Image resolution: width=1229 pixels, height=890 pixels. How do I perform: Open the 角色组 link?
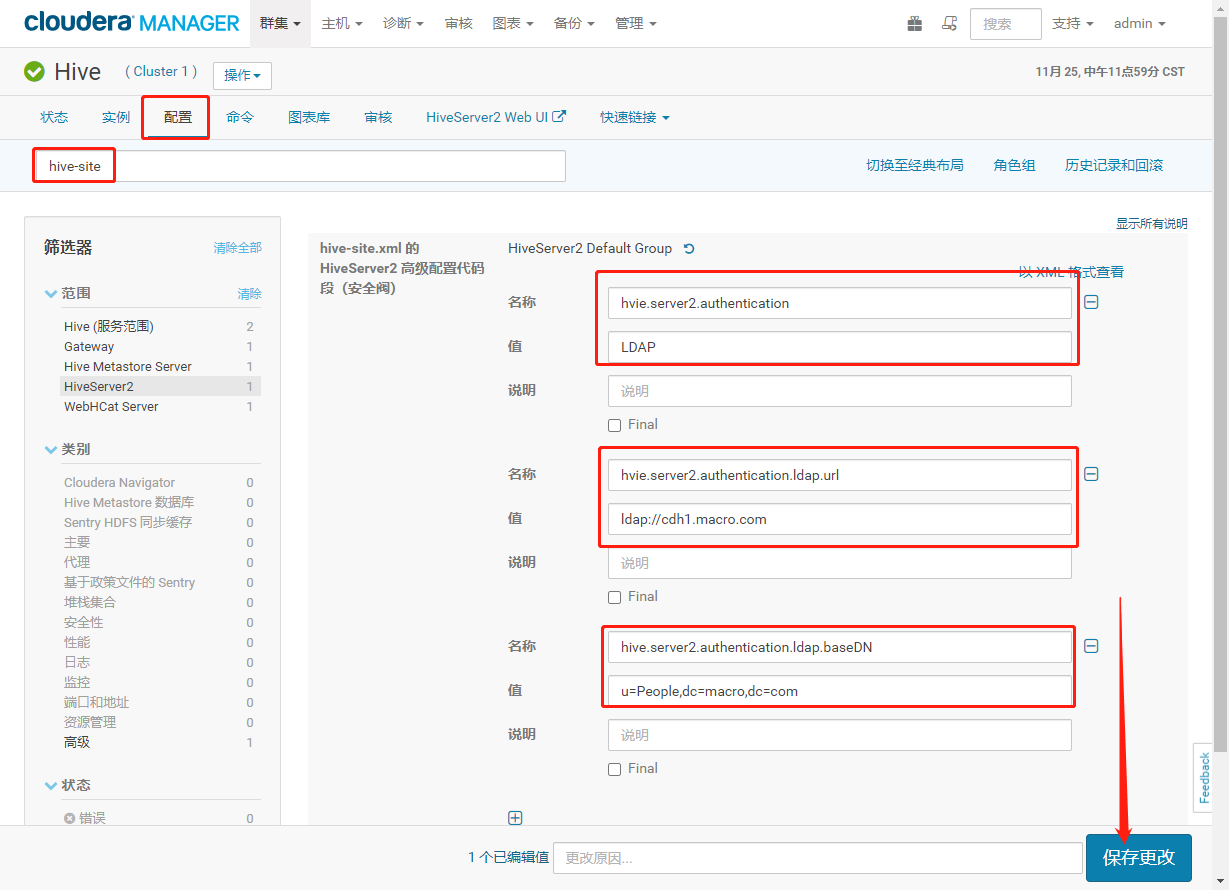[x=1014, y=165]
